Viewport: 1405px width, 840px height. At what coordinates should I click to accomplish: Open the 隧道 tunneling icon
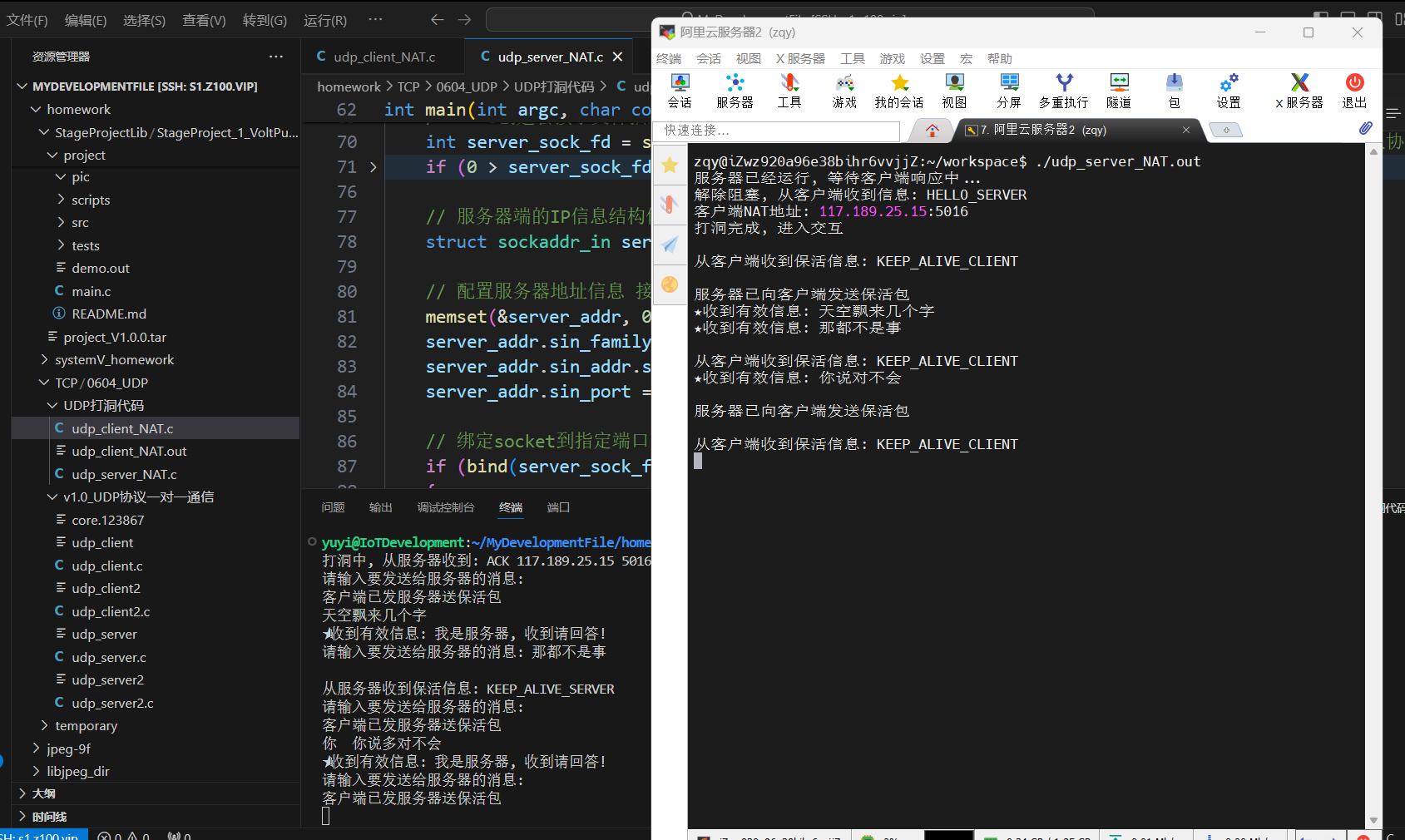[1119, 91]
